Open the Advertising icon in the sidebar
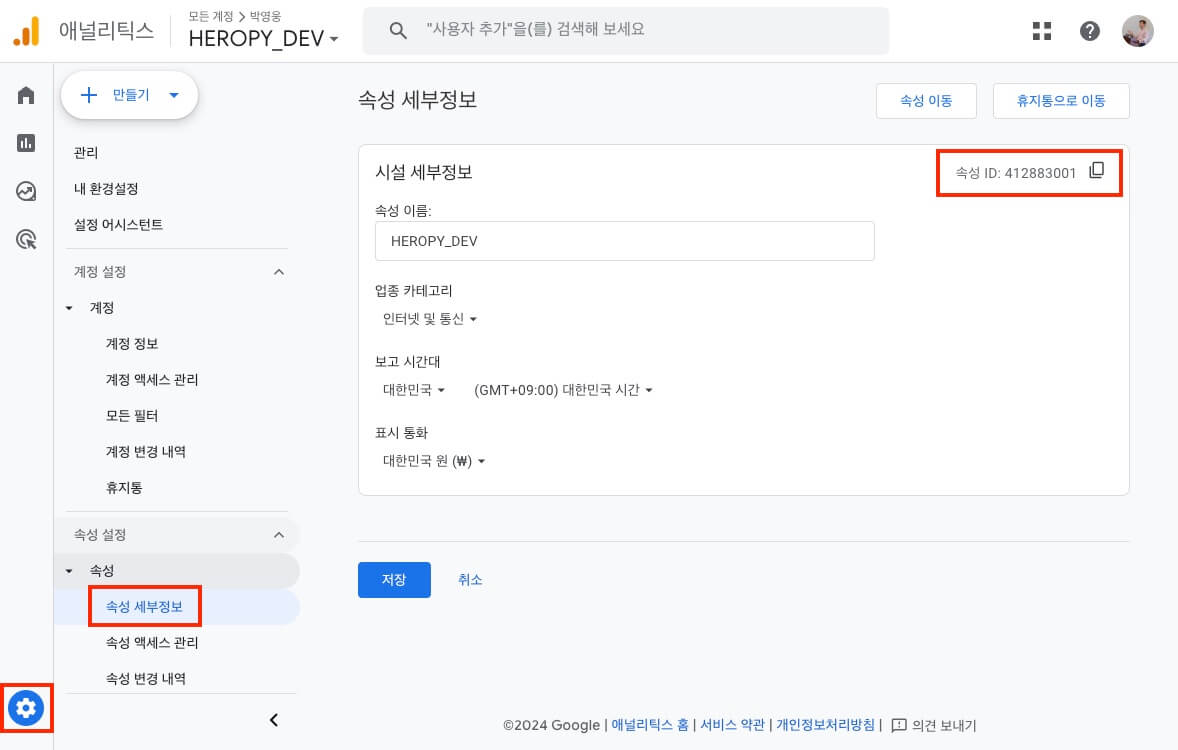Viewport: 1178px width, 750px height. (x=25, y=240)
